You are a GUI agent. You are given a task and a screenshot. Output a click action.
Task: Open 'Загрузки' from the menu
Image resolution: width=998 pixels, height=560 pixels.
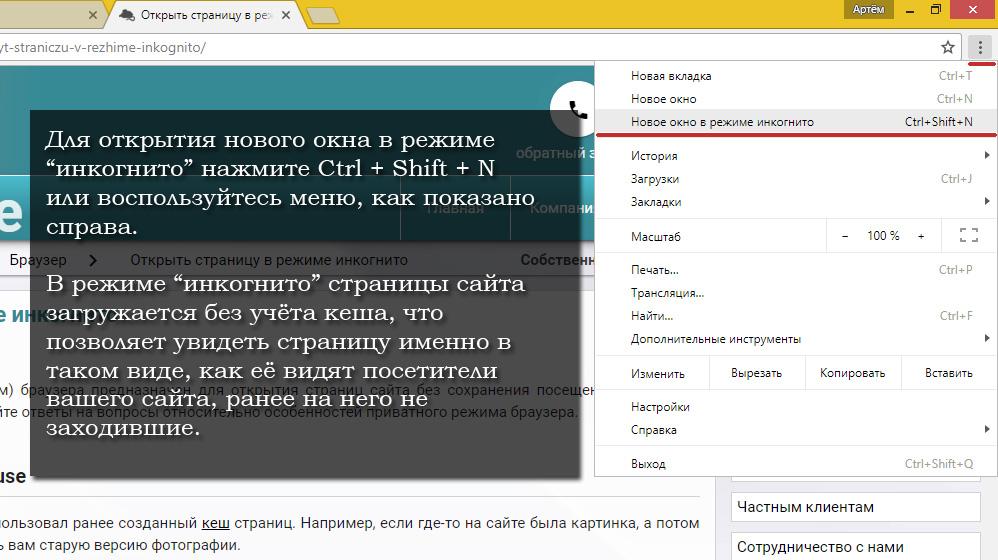point(796,179)
